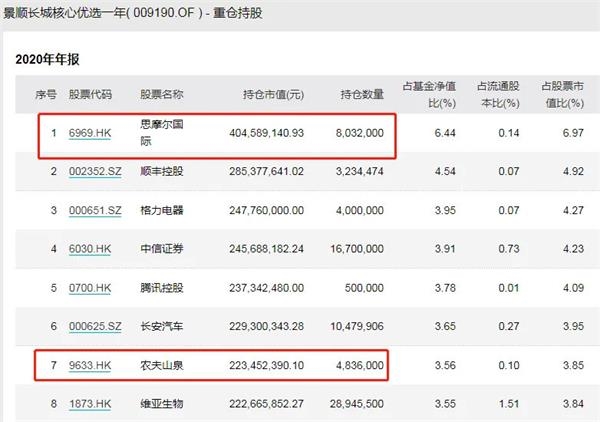The image size is (600, 422).
Task: Click stock value ratio 3.84
Action: (x=573, y=404)
